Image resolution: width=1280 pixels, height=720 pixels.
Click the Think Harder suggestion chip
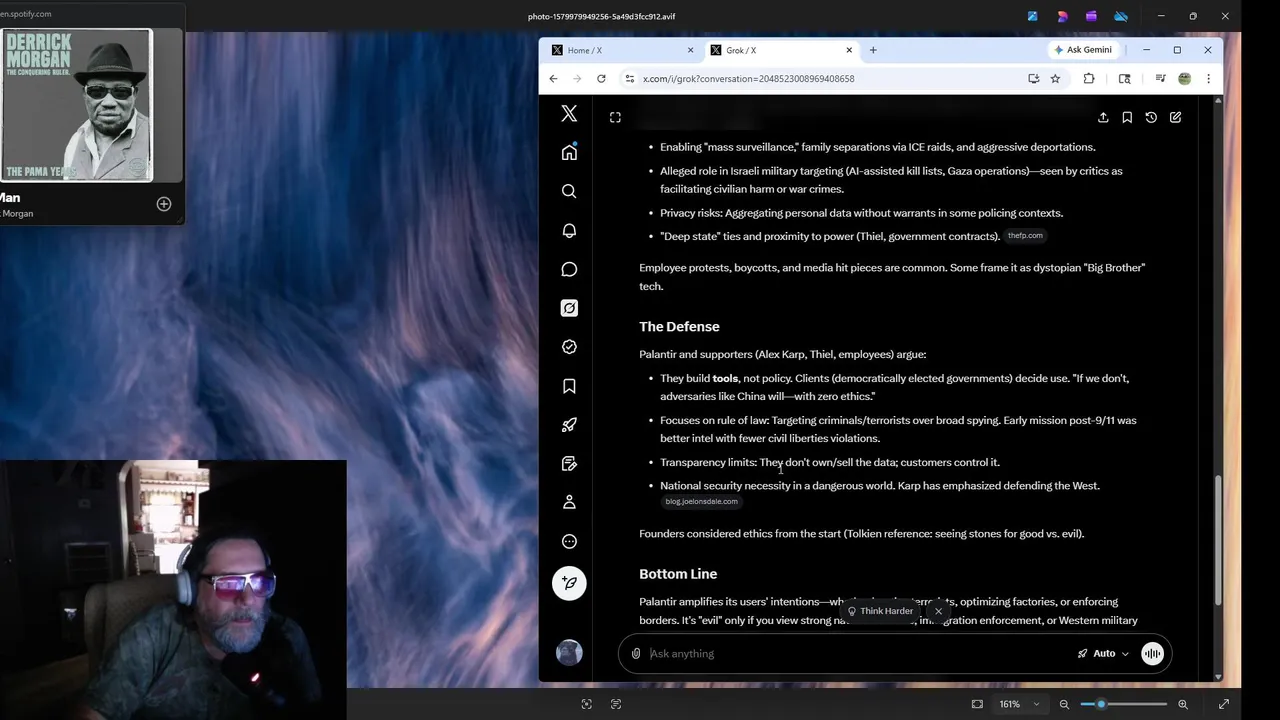880,611
